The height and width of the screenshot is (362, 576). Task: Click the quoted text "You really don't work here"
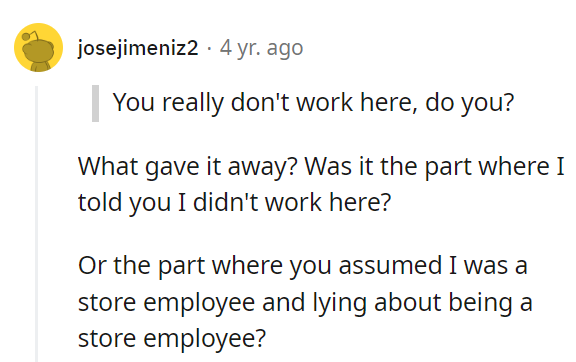point(264,103)
